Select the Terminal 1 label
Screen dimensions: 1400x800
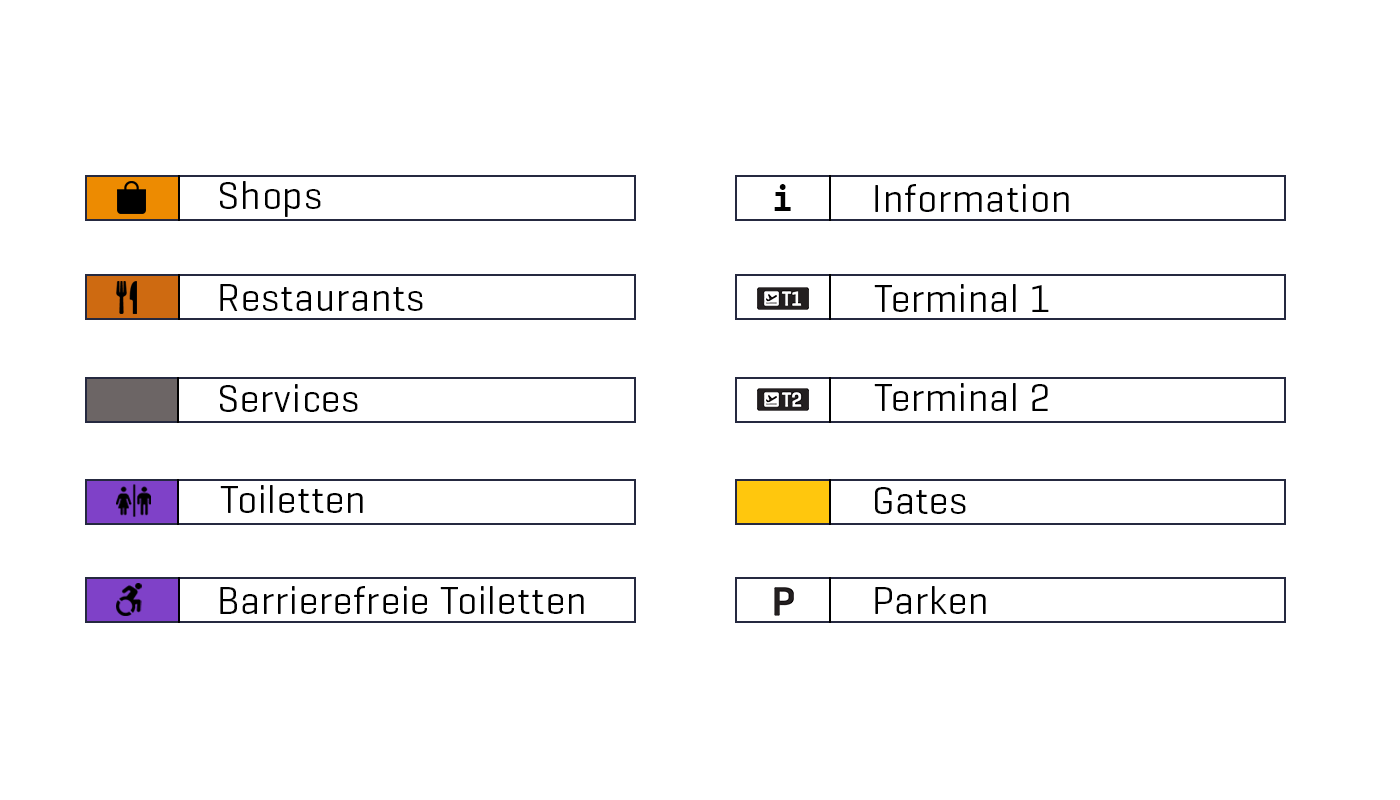coord(961,299)
